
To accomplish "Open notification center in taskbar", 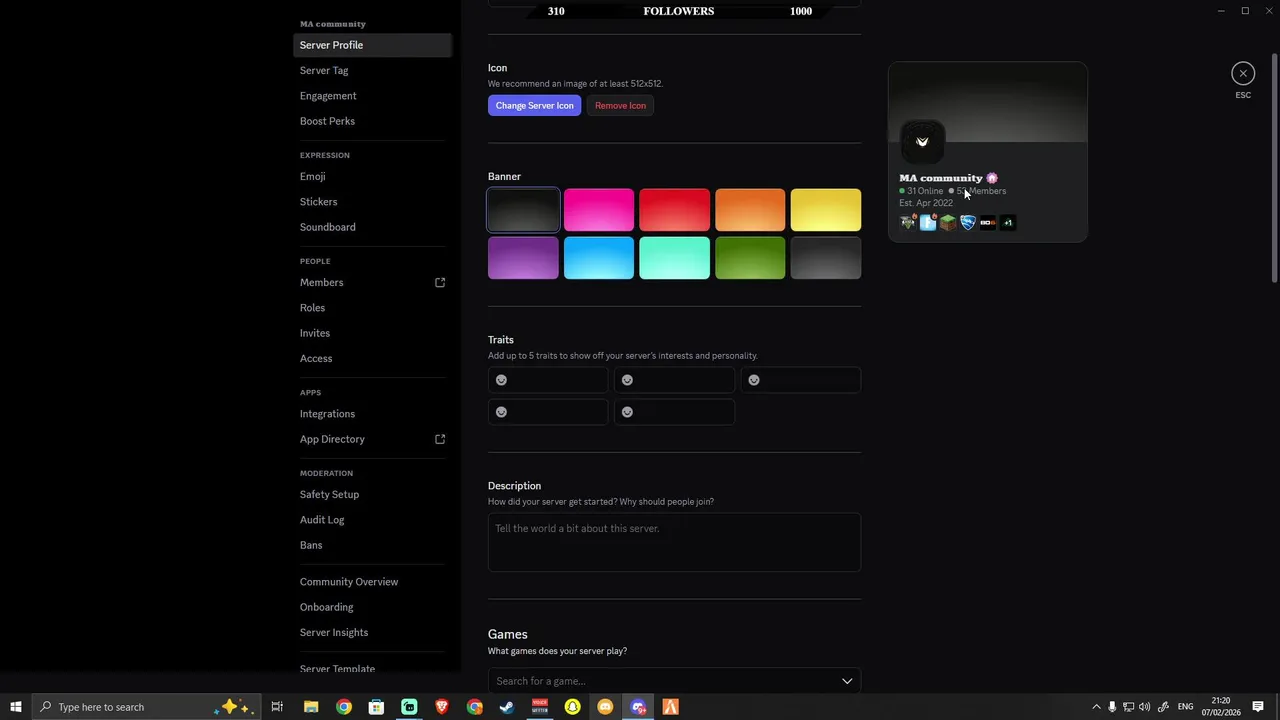I will 1258,707.
